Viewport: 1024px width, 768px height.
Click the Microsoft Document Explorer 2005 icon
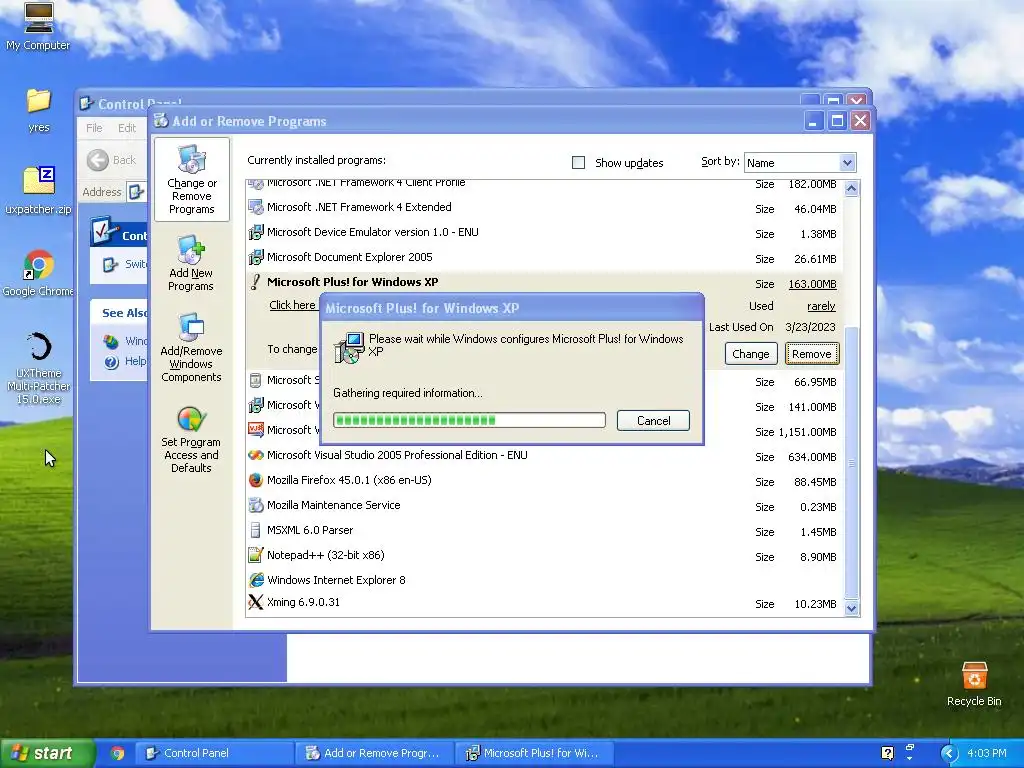256,257
